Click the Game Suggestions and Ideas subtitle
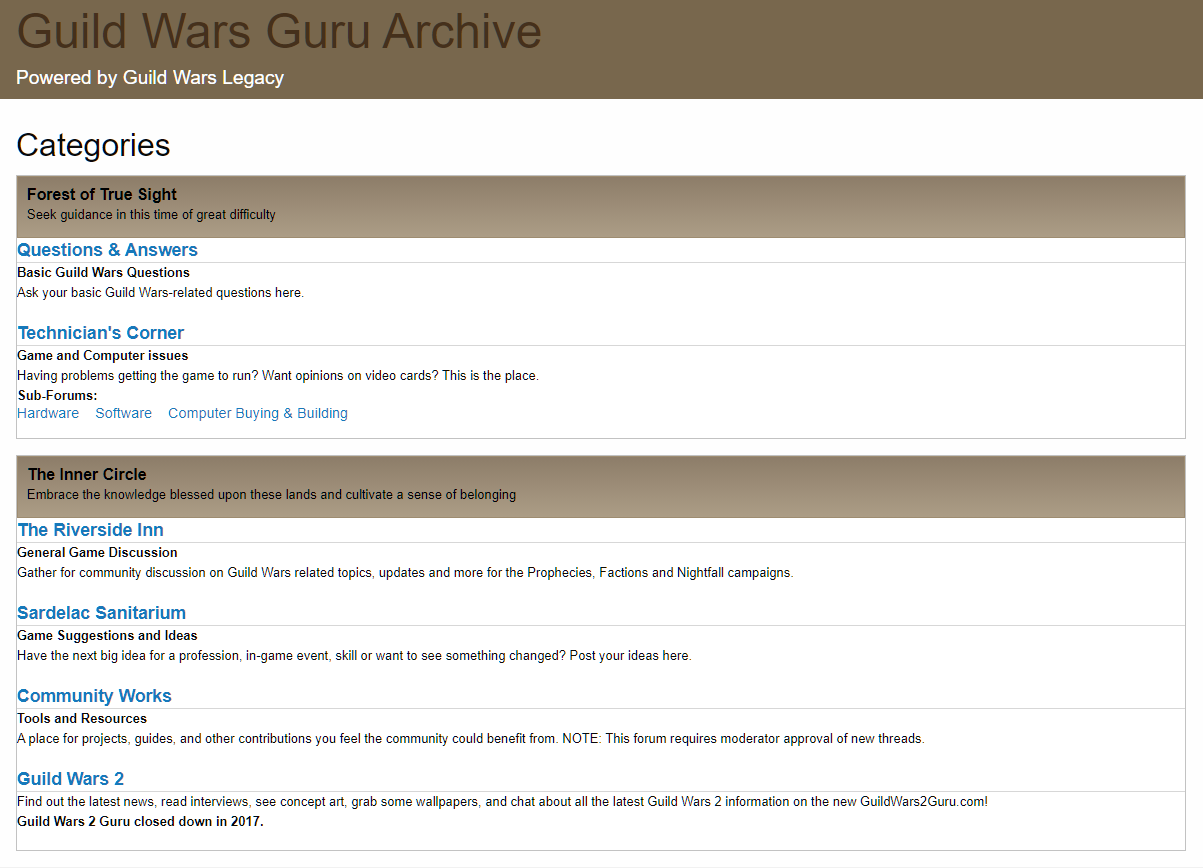 click(x=107, y=635)
